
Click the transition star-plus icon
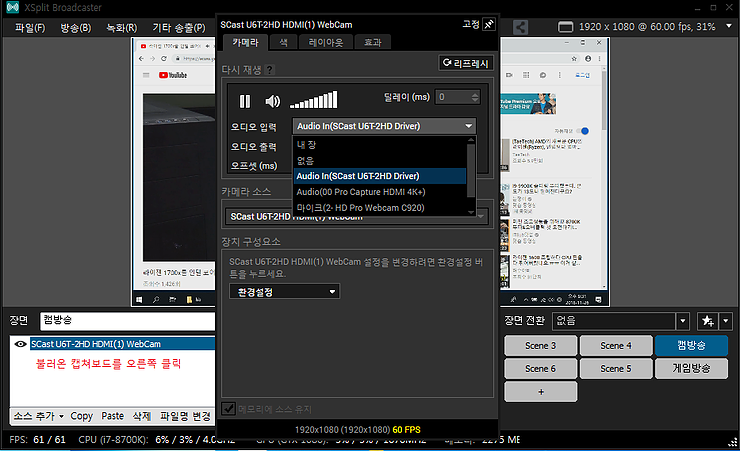pos(707,321)
